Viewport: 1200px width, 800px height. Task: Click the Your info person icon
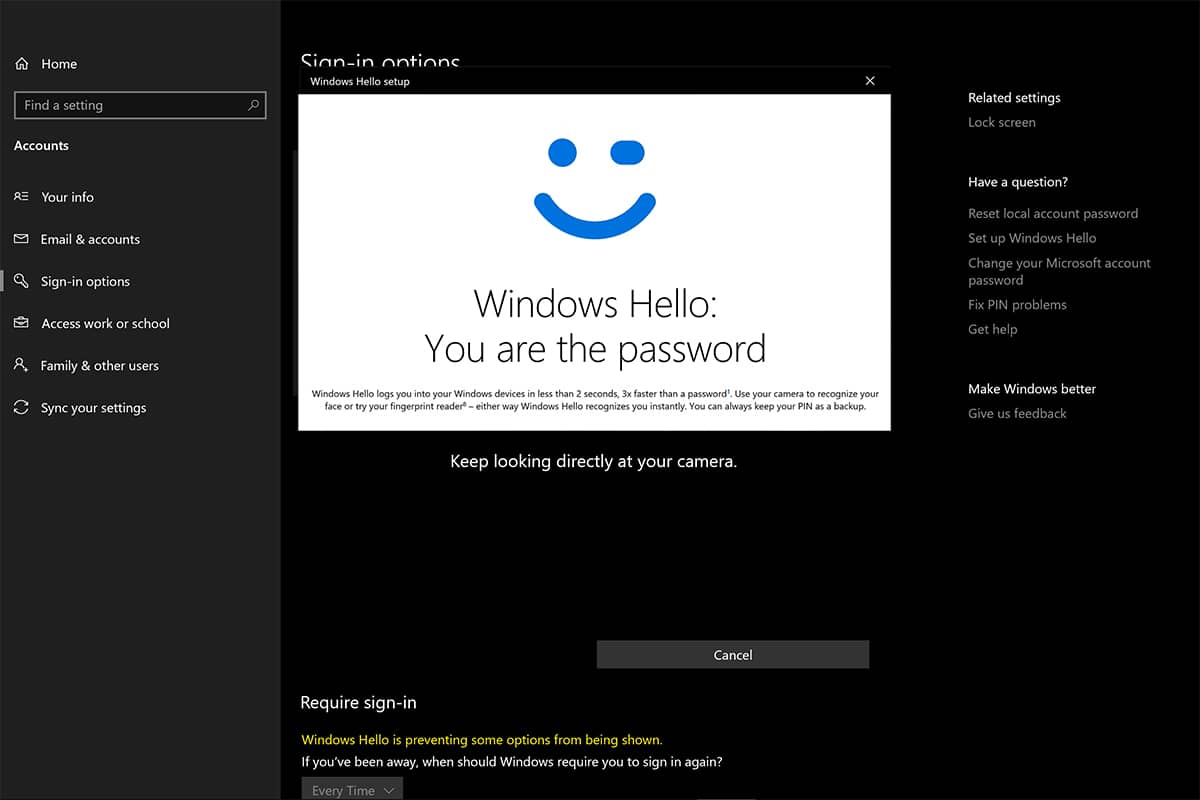point(21,197)
